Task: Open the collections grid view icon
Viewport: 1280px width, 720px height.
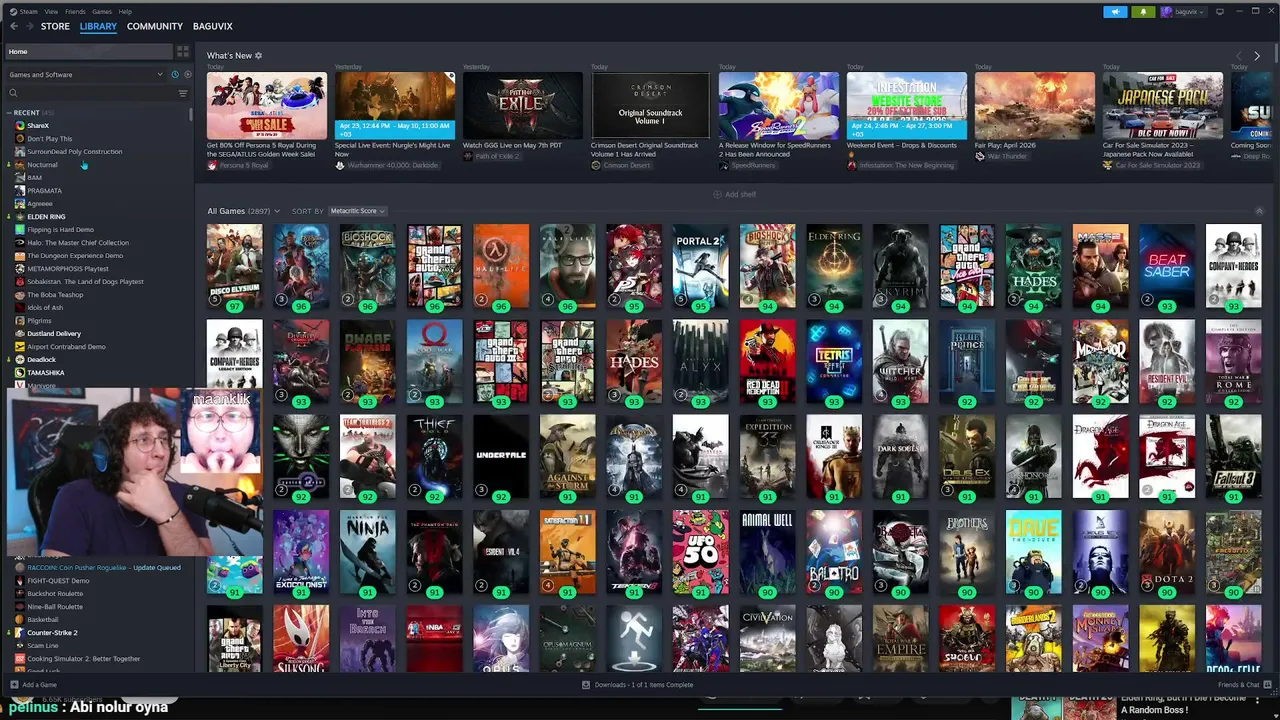Action: pyautogui.click(x=182, y=51)
